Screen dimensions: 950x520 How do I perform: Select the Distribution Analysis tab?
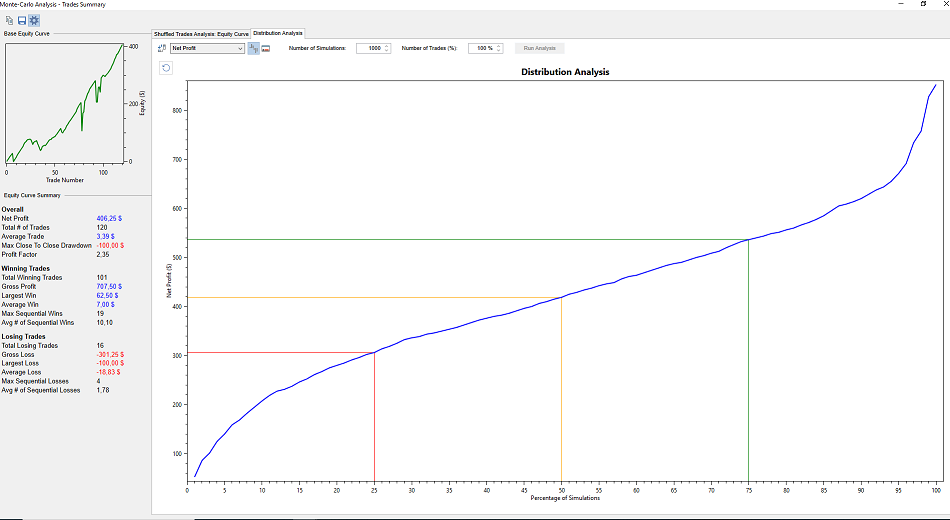(x=277, y=33)
